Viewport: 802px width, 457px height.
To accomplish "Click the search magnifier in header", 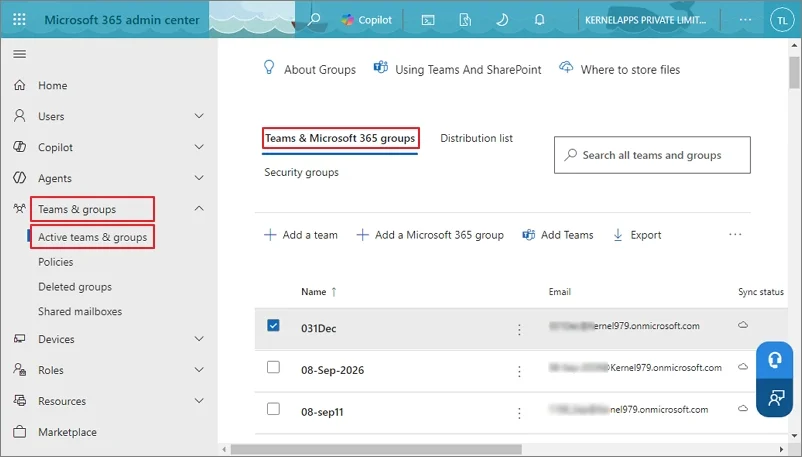I will pyautogui.click(x=314, y=20).
